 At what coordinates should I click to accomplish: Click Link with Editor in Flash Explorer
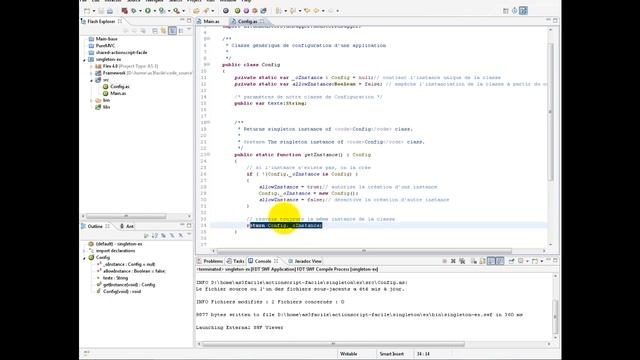point(163,31)
